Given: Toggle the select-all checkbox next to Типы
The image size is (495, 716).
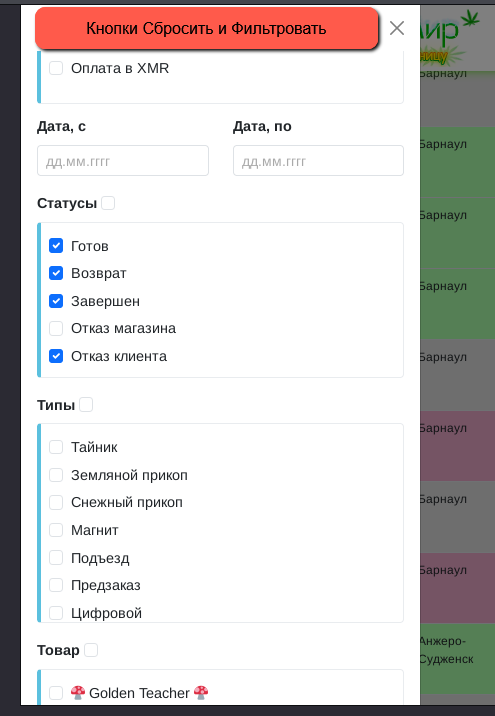Looking at the screenshot, I should pyautogui.click(x=86, y=405).
